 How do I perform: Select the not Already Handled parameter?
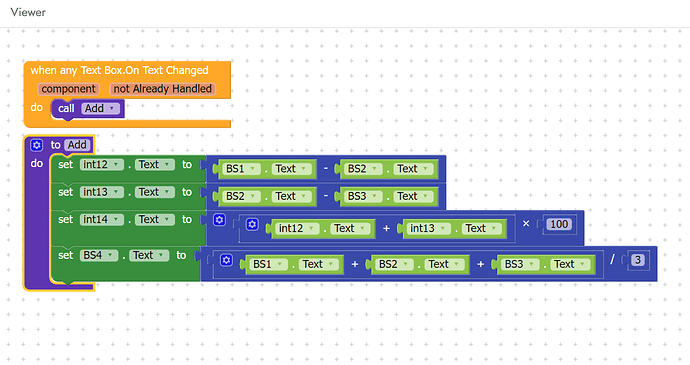(162, 89)
